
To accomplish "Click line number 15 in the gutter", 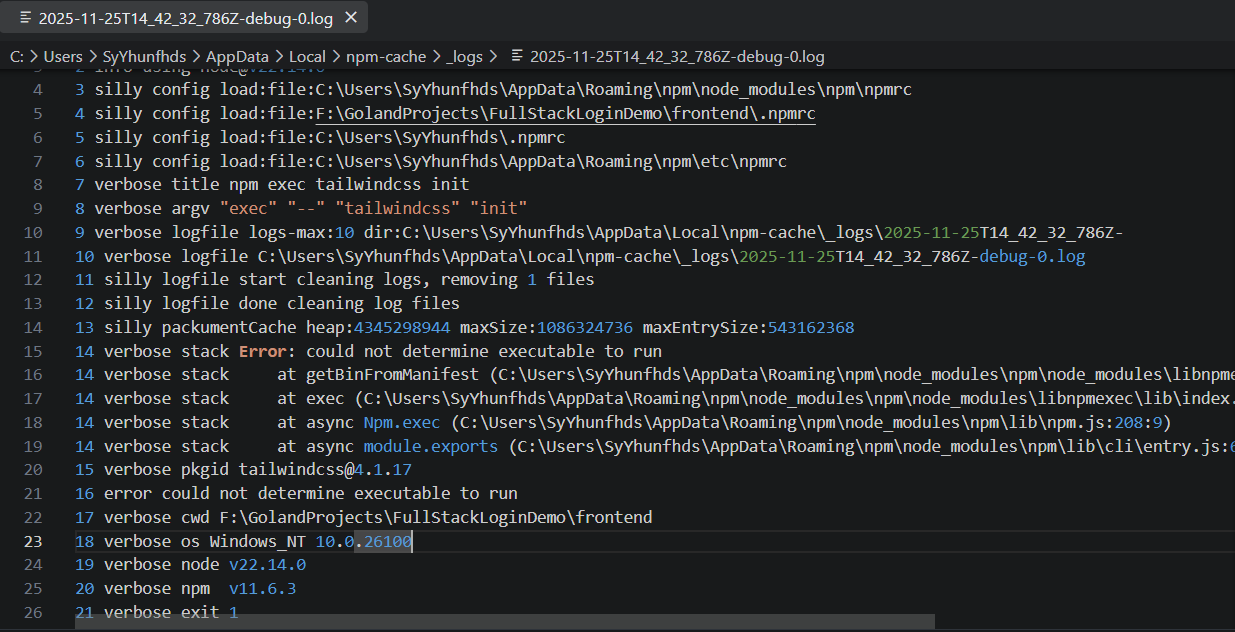I will [x=32, y=351].
